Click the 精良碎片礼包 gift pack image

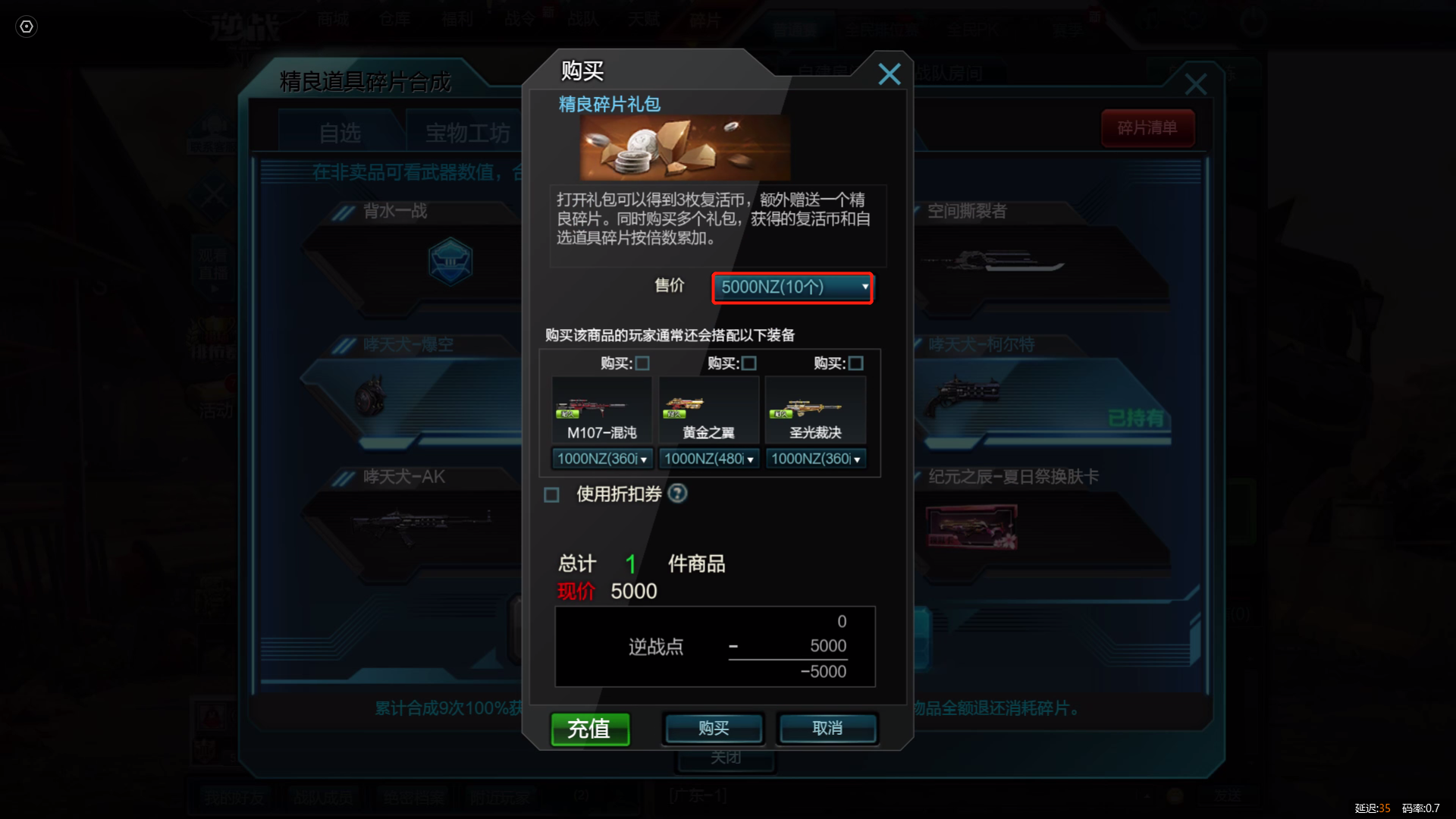(685, 147)
